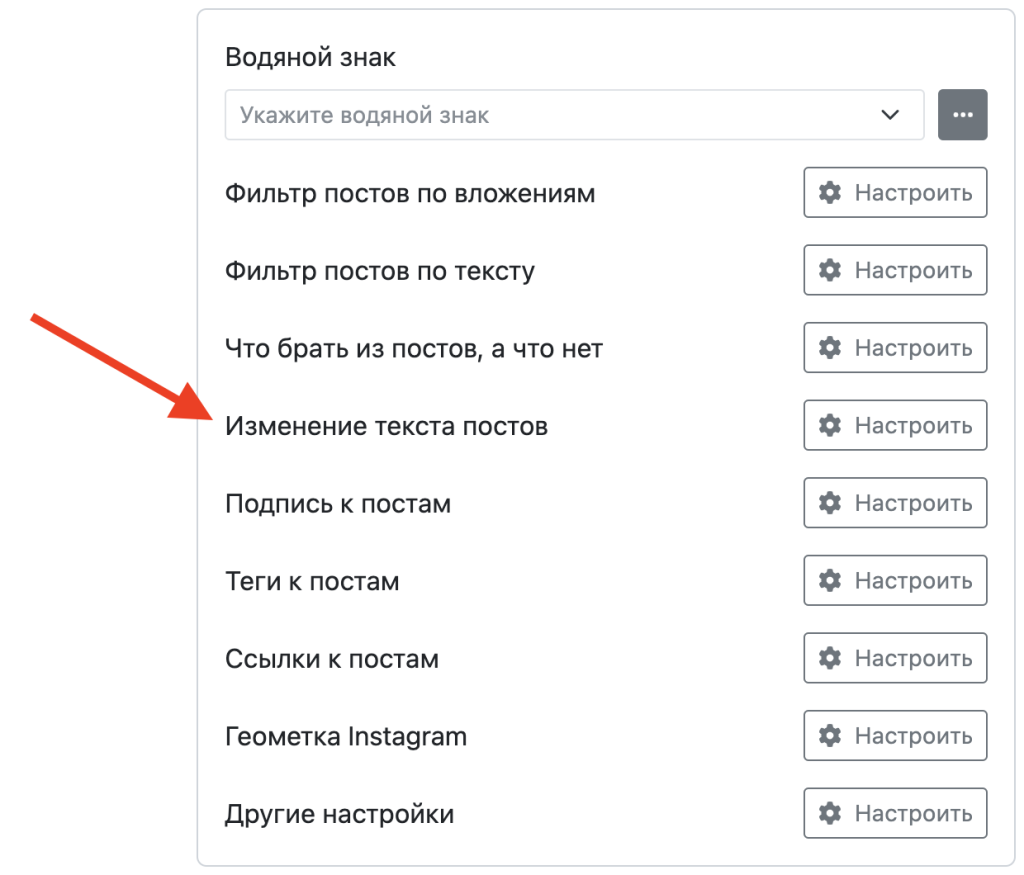
Task: Open Instagram geotag configure button
Action: pyautogui.click(x=895, y=736)
